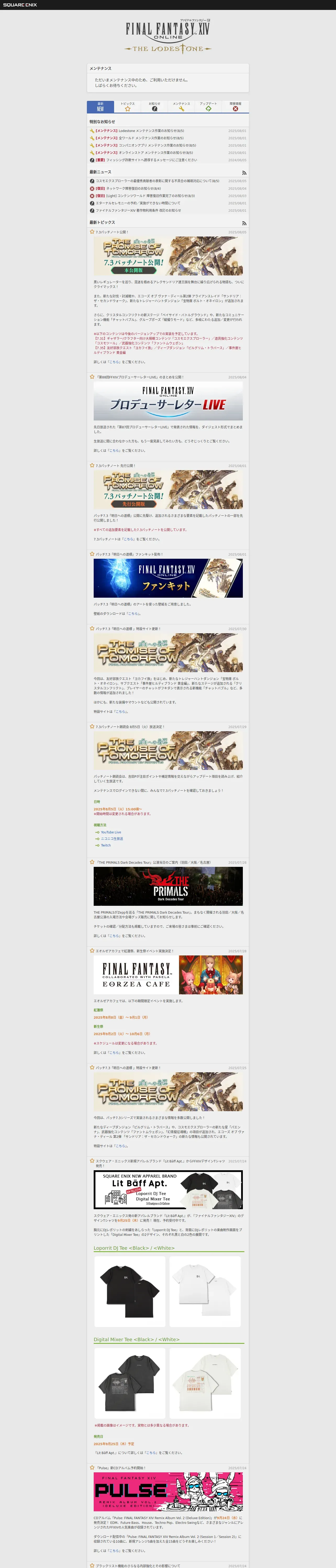Screen dimensions: 336x1568
Task: Click the arrow icon beside YouTube Live
Action: [x=97, y=832]
